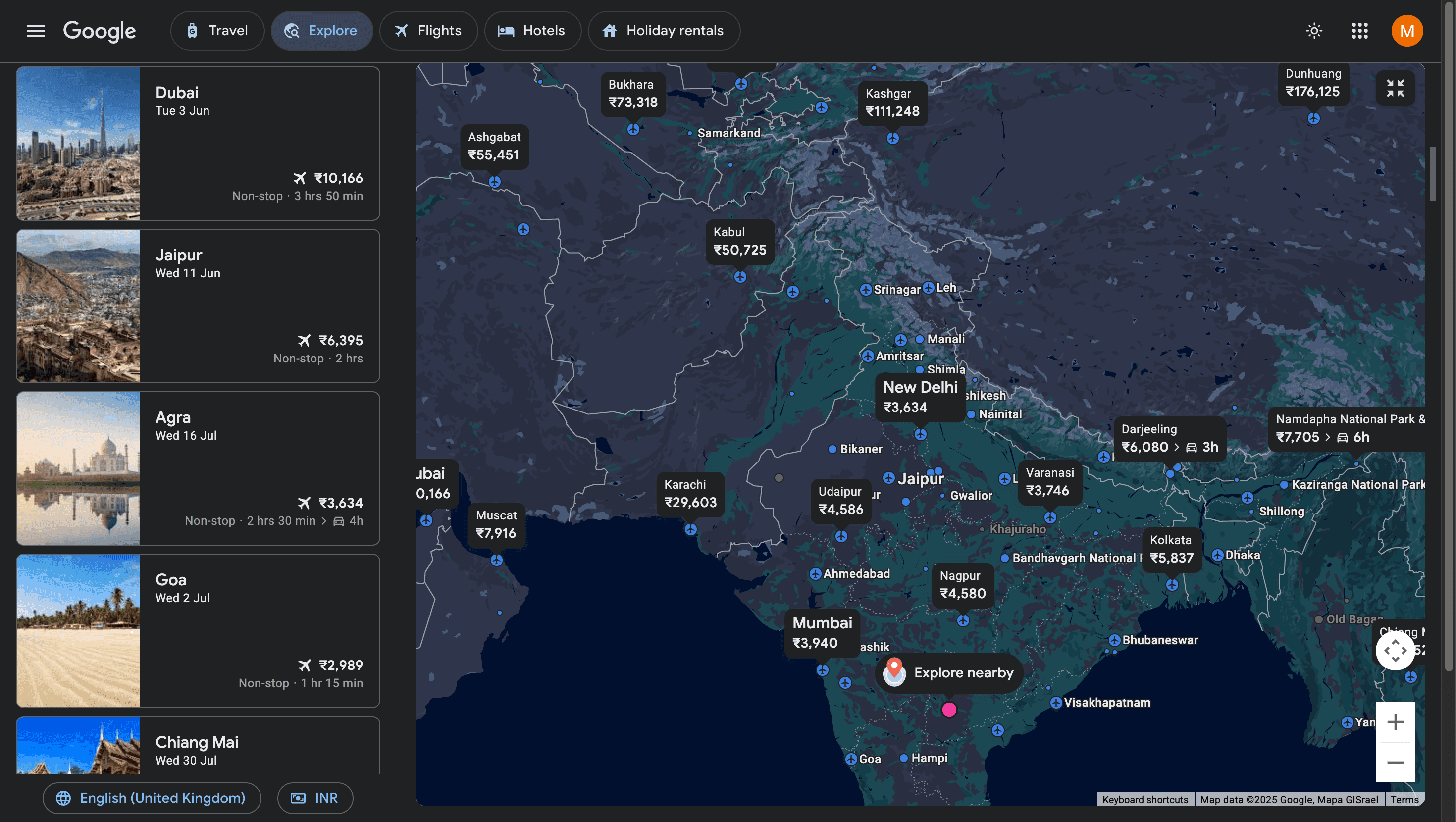
Task: Click the Darjeeling price label on the map
Action: (1169, 439)
